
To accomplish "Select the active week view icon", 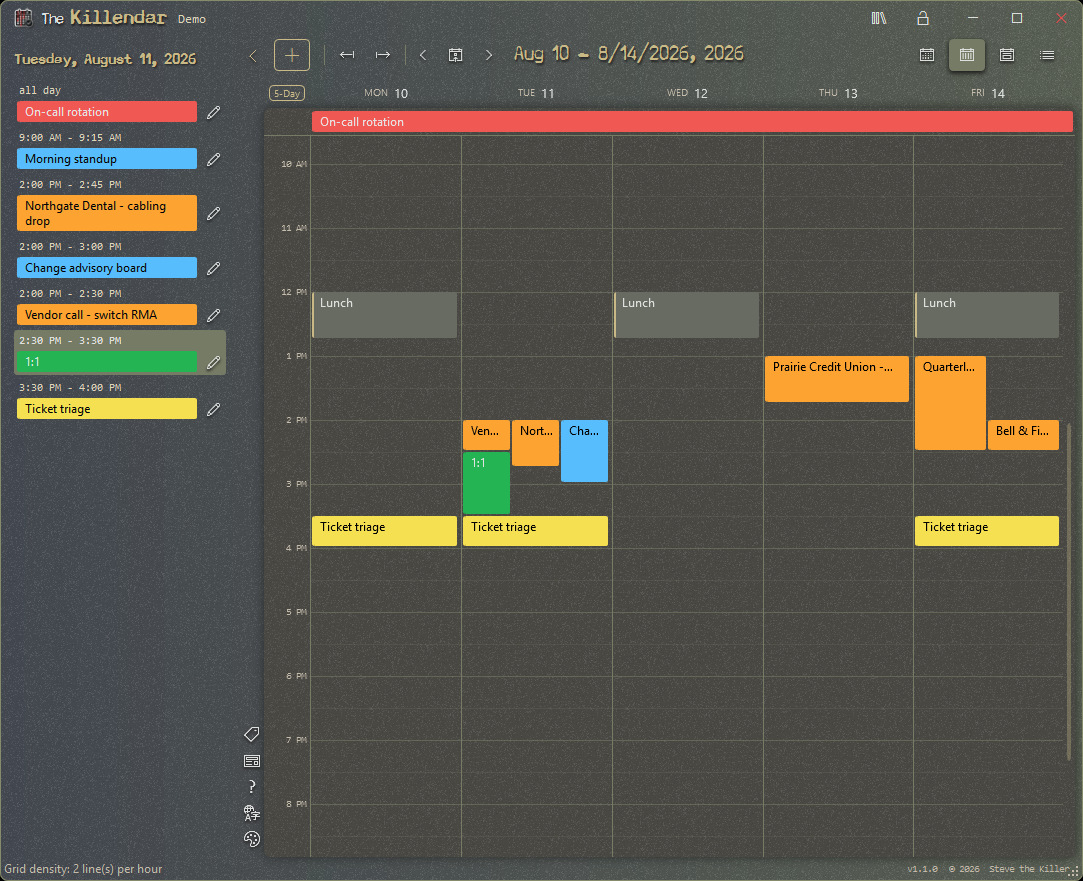I will tap(967, 55).
